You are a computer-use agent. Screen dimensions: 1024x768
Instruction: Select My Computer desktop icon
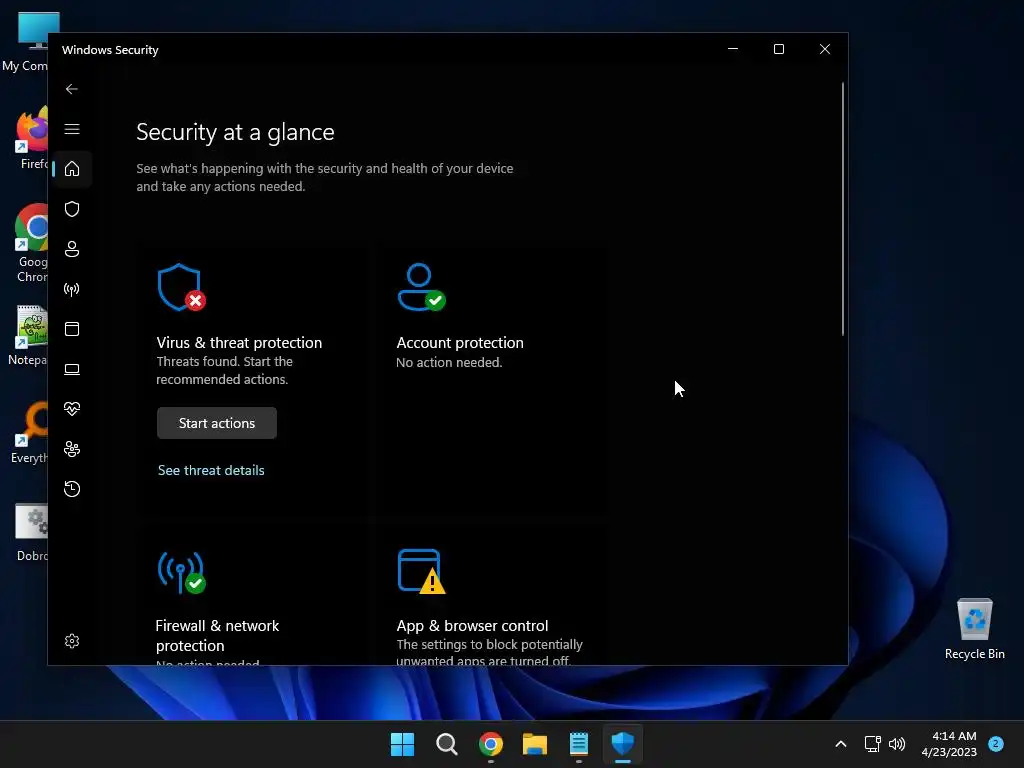coord(26,41)
